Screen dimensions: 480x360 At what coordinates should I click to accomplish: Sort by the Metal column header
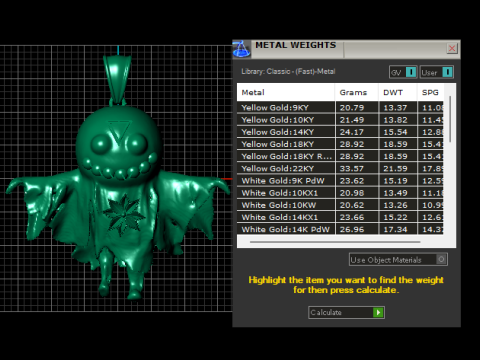point(286,92)
